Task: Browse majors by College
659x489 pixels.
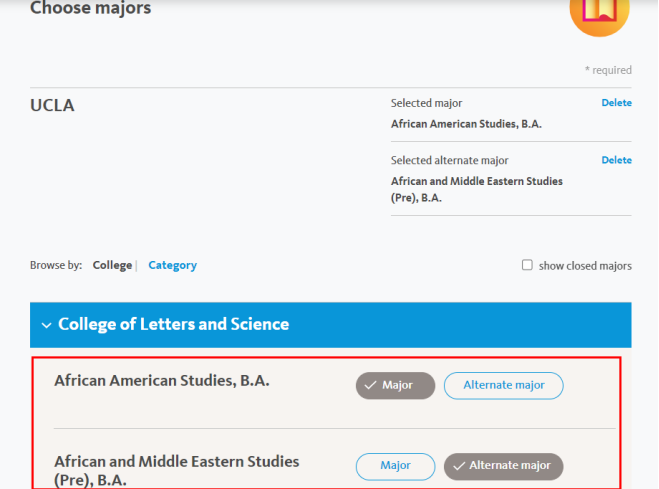Action: pyautogui.click(x=112, y=266)
